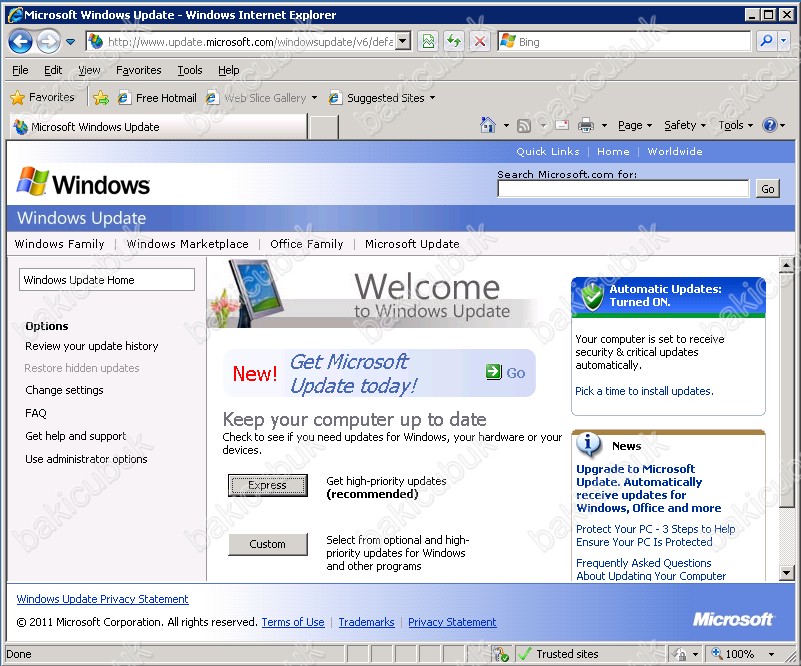Open the Favorites menu
Image resolution: width=801 pixels, height=666 pixels.
[138, 70]
